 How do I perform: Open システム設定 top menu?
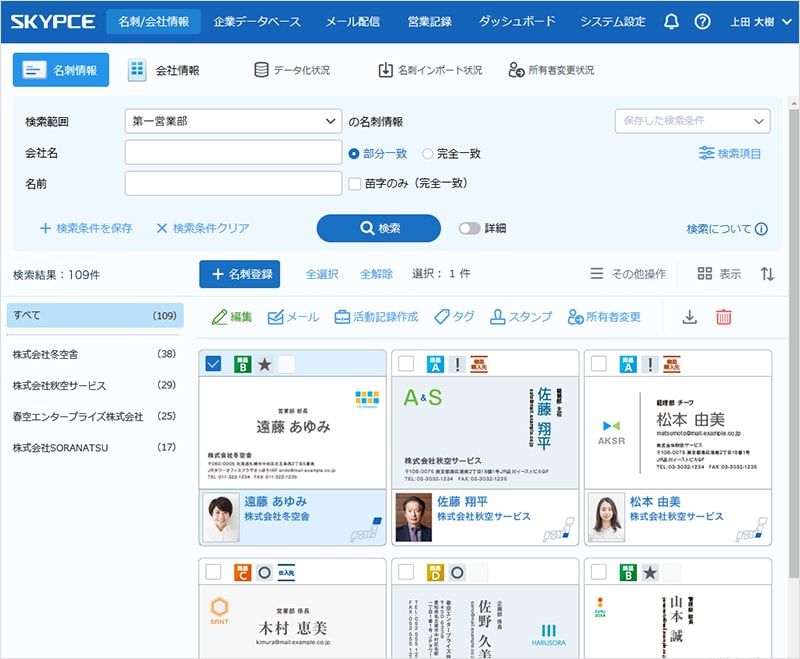613,21
